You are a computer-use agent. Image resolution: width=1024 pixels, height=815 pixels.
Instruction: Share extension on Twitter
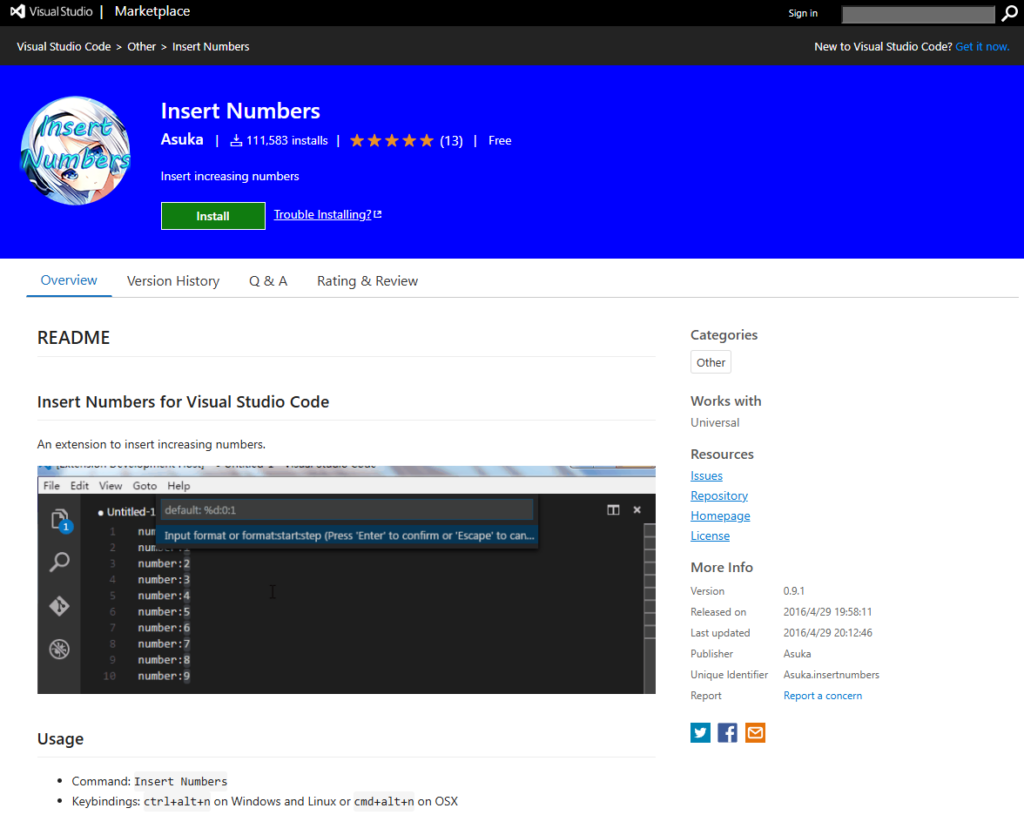point(700,732)
